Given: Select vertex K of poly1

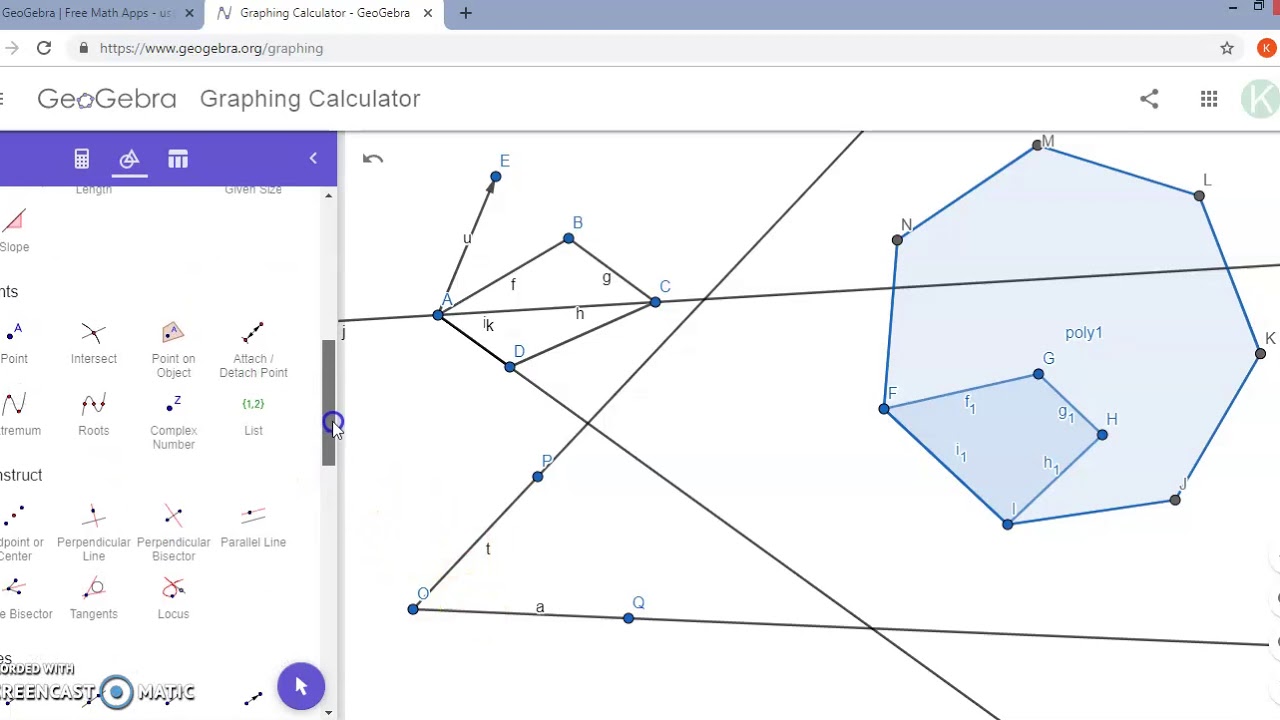Looking at the screenshot, I should click(1260, 353).
